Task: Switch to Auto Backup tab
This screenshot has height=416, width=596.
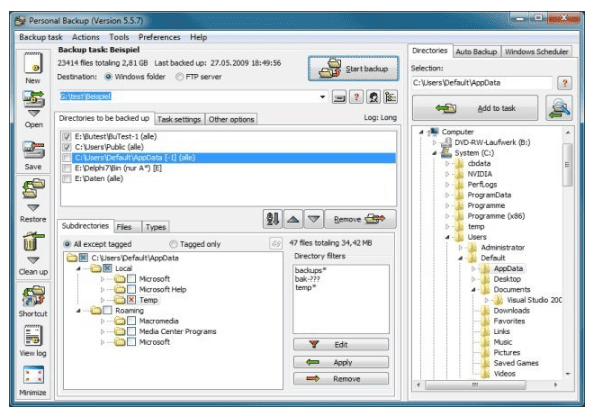Action: coord(476,52)
